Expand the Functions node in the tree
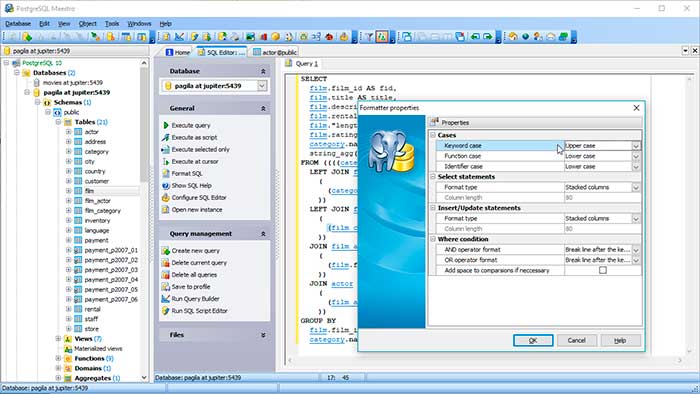The height and width of the screenshot is (394, 700). (58, 358)
